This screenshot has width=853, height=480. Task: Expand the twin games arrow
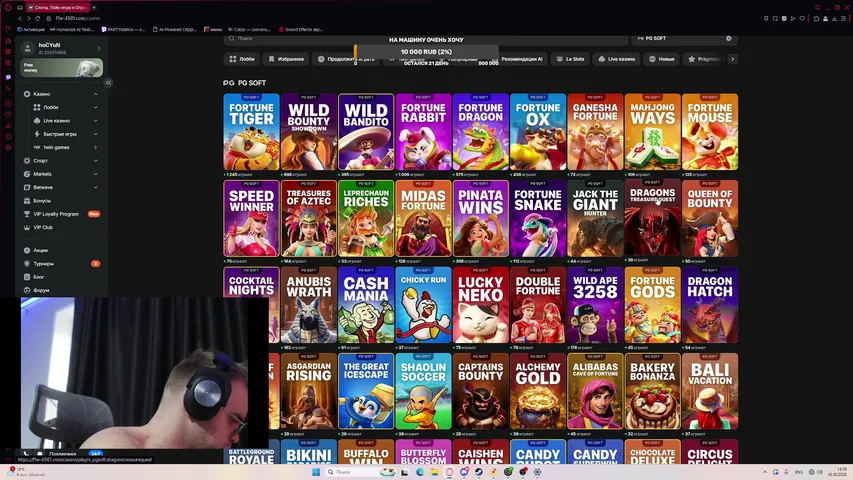click(96, 147)
